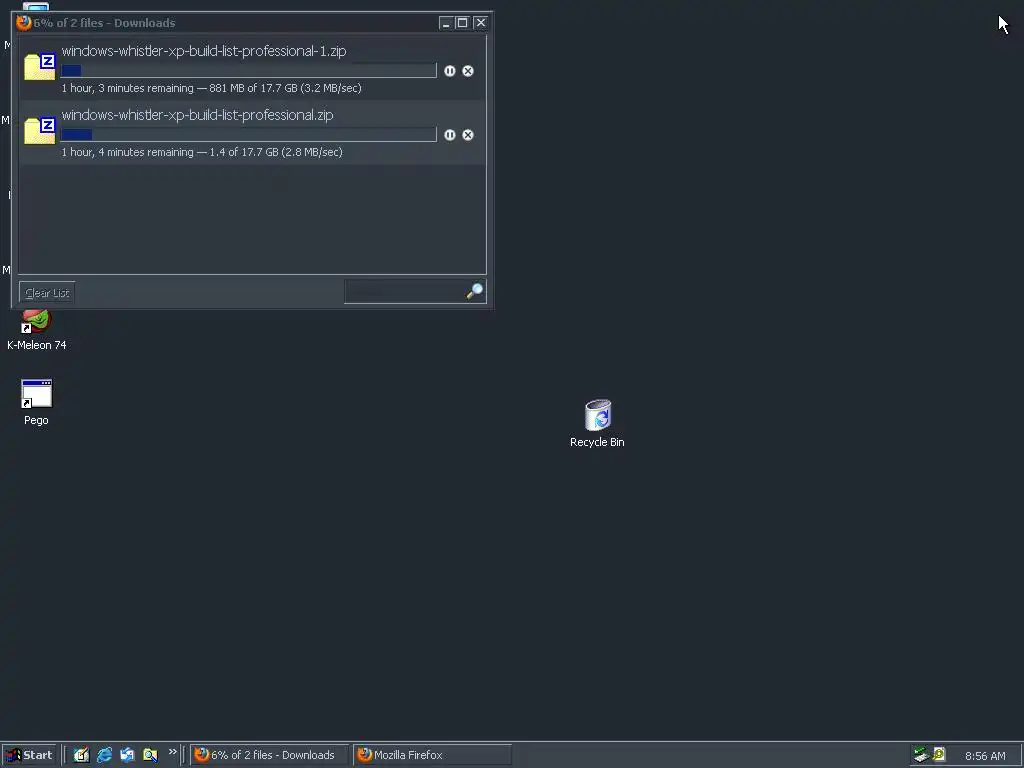The height and width of the screenshot is (768, 1024).
Task: Cancel the professional-1.zip download
Action: pyautogui.click(x=468, y=71)
